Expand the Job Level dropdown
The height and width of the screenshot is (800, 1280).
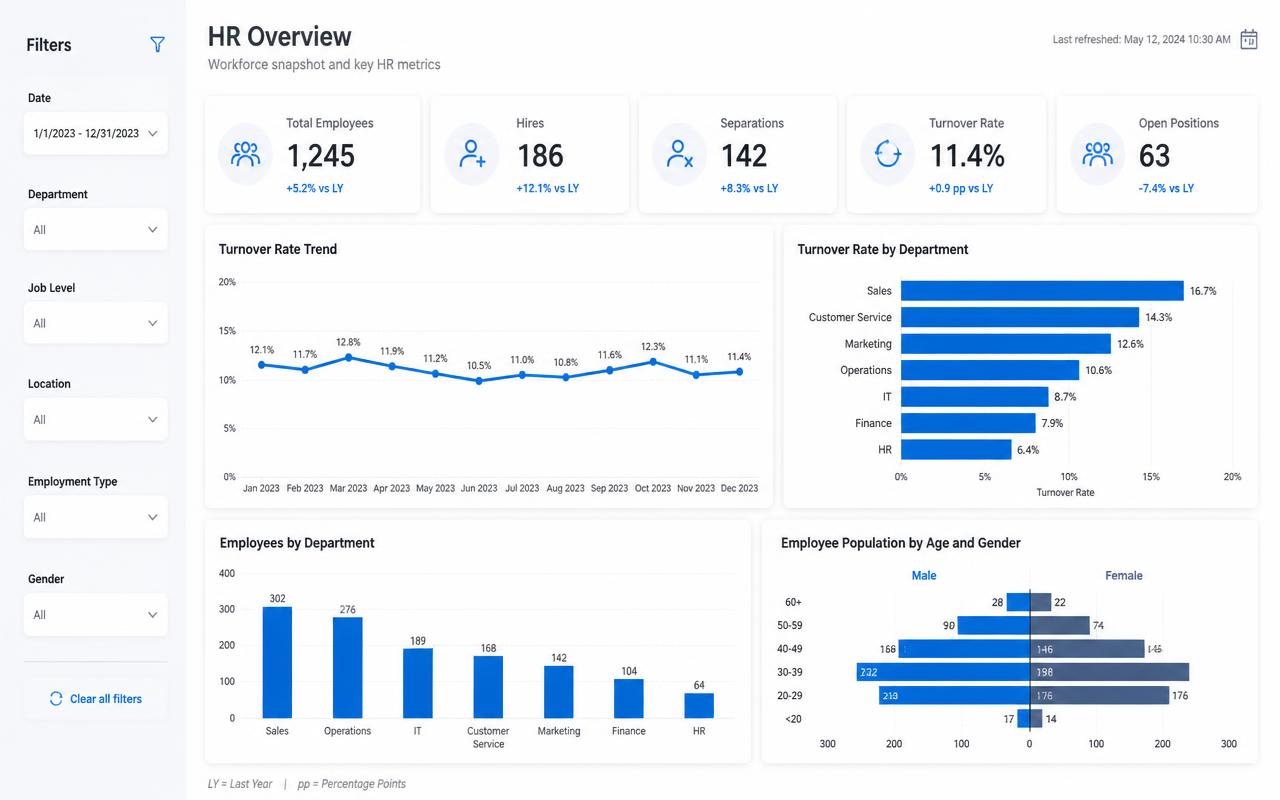[96, 323]
